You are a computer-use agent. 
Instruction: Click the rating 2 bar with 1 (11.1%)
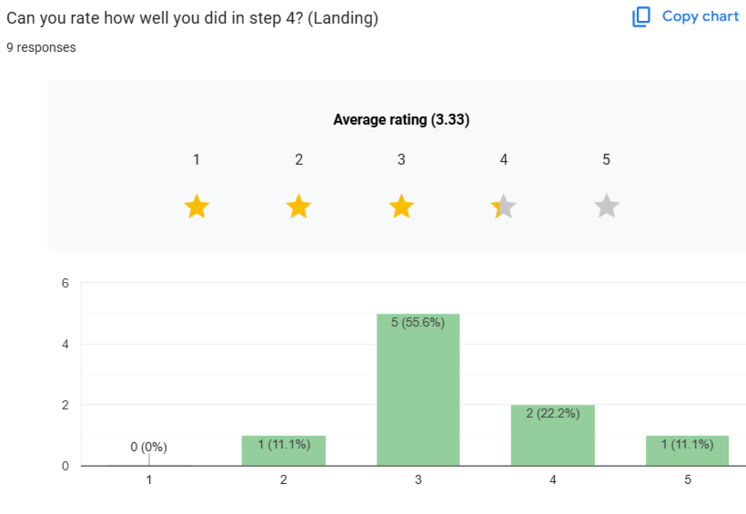[x=284, y=451]
